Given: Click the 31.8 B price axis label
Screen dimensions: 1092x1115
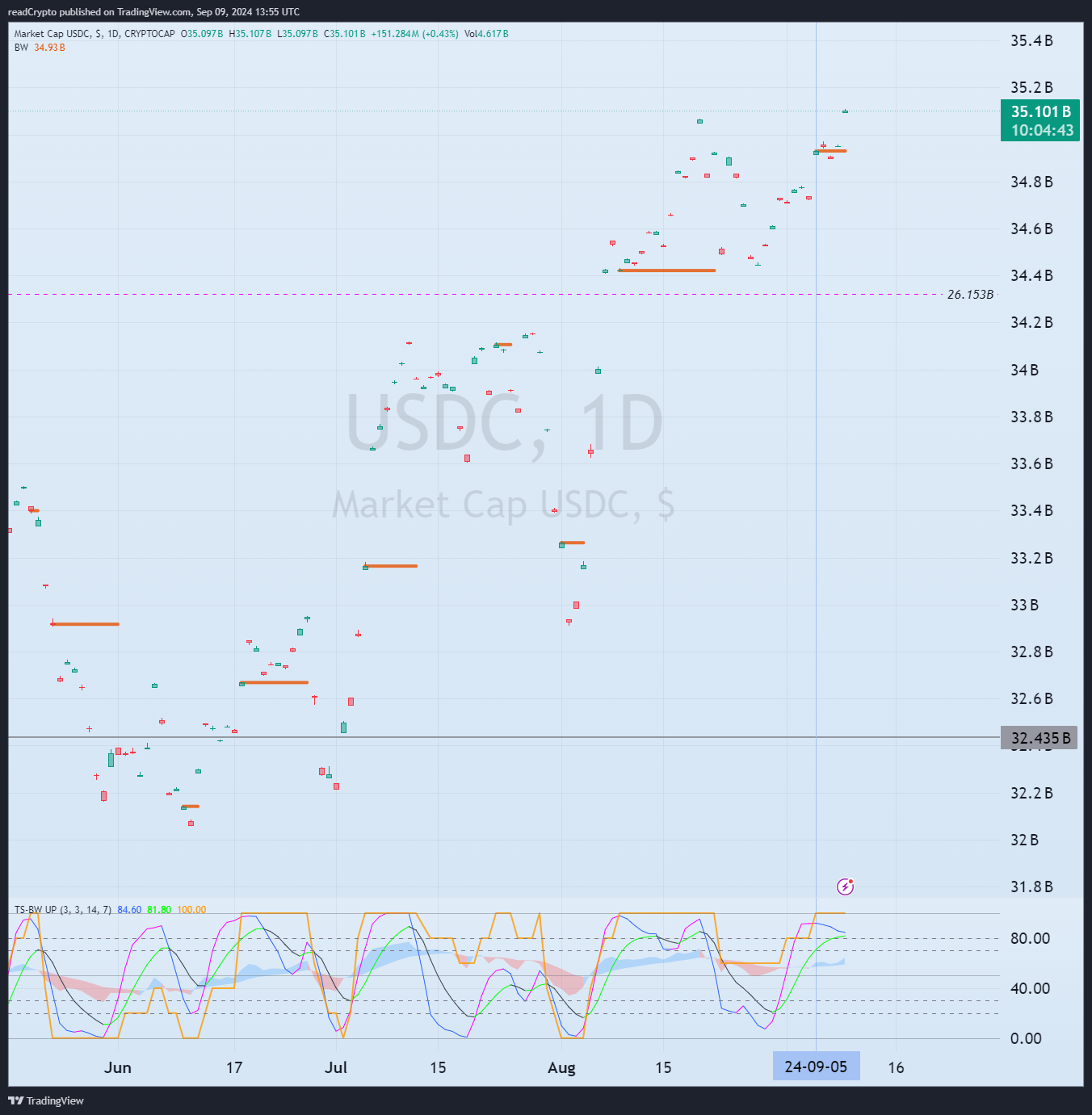Looking at the screenshot, I should click(1031, 887).
